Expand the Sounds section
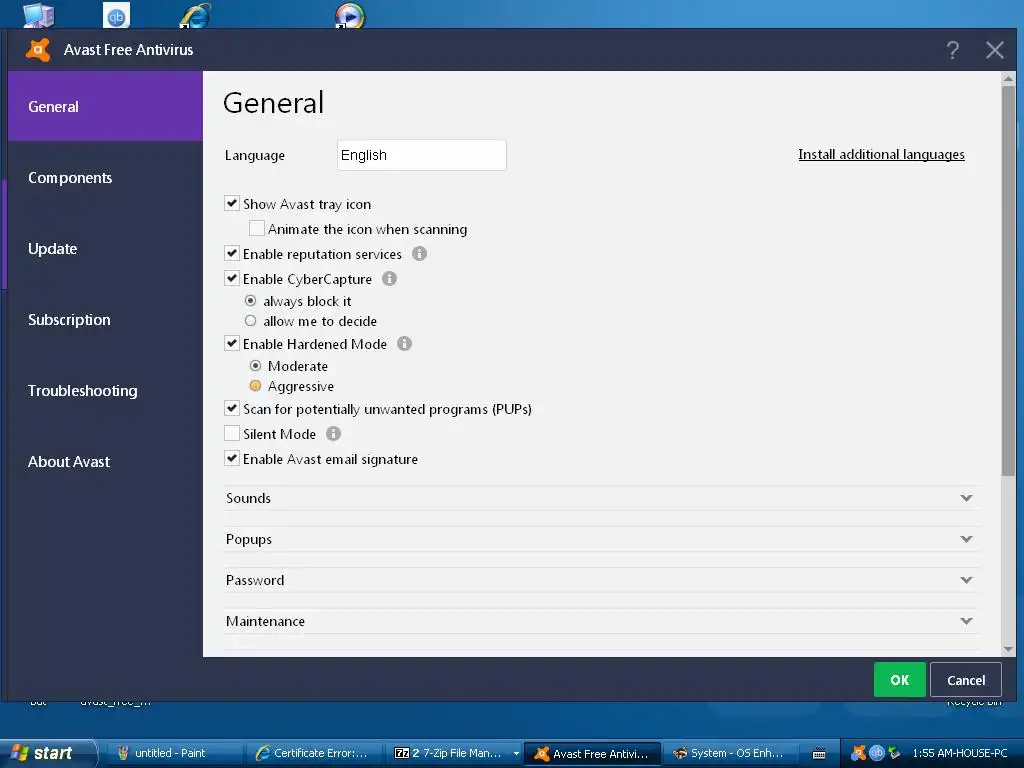Viewport: 1024px width, 768px height. (x=601, y=498)
